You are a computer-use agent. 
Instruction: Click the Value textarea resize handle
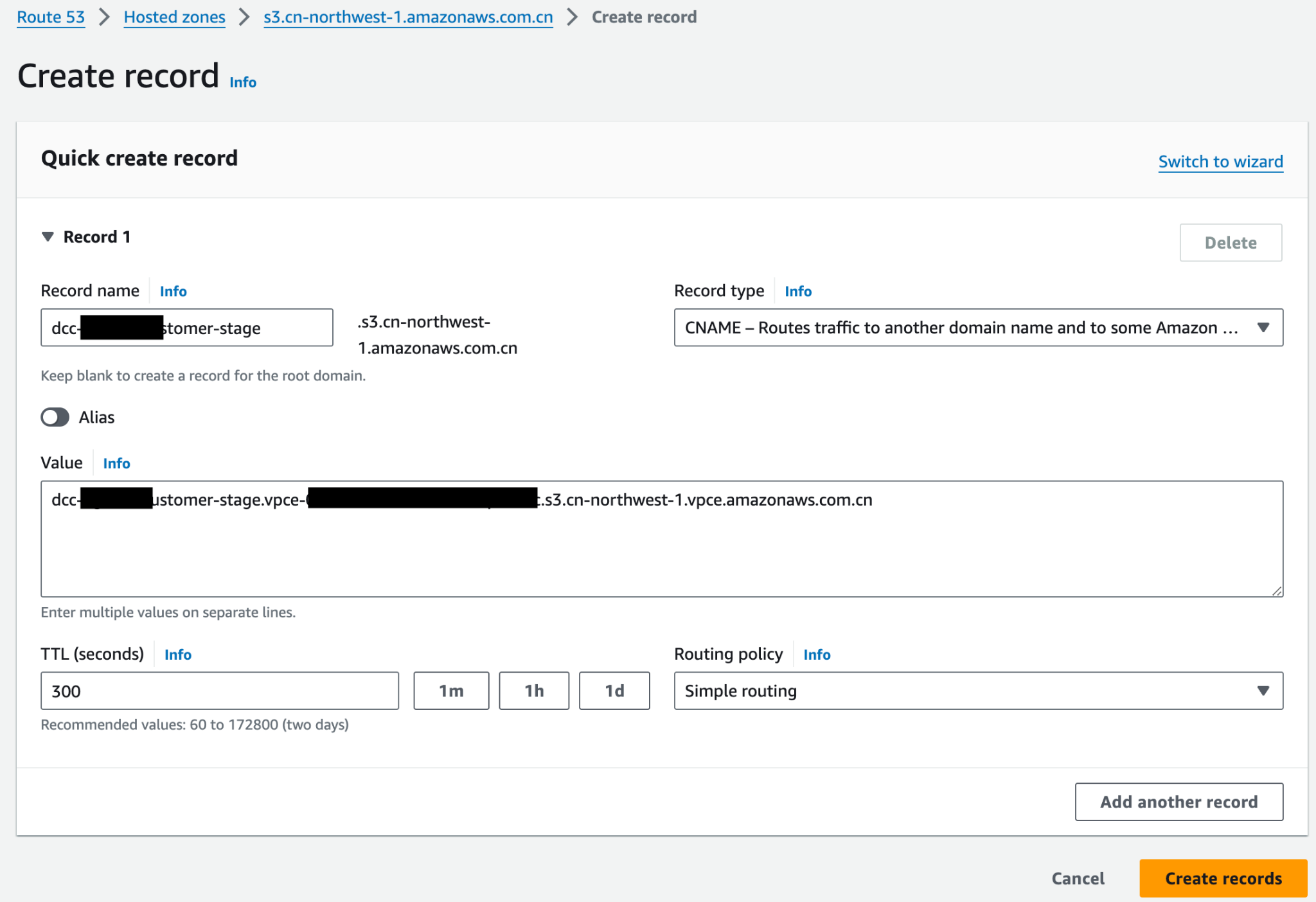(1277, 591)
